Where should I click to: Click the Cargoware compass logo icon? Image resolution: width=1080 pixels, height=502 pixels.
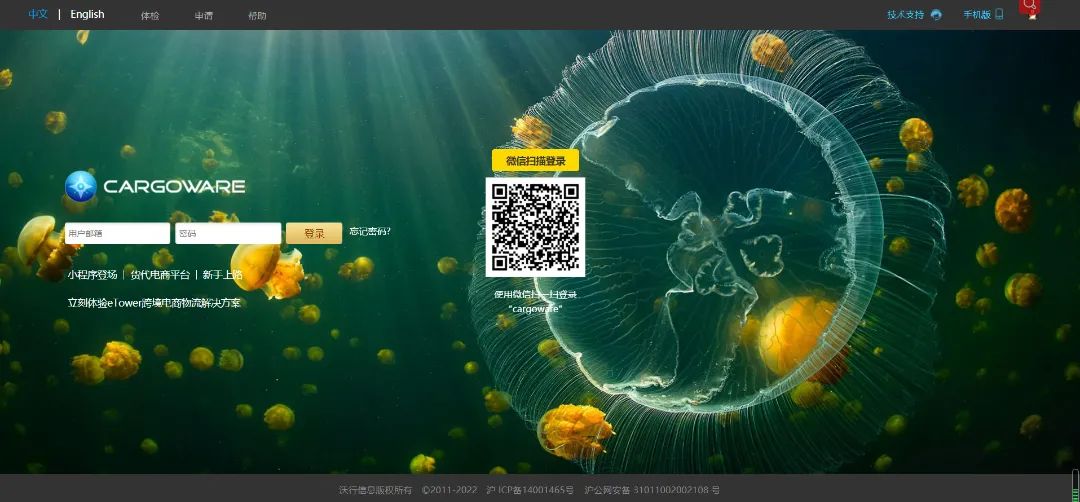click(x=81, y=187)
